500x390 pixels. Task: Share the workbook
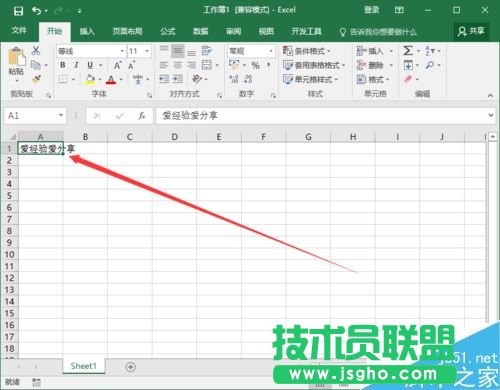pos(471,31)
